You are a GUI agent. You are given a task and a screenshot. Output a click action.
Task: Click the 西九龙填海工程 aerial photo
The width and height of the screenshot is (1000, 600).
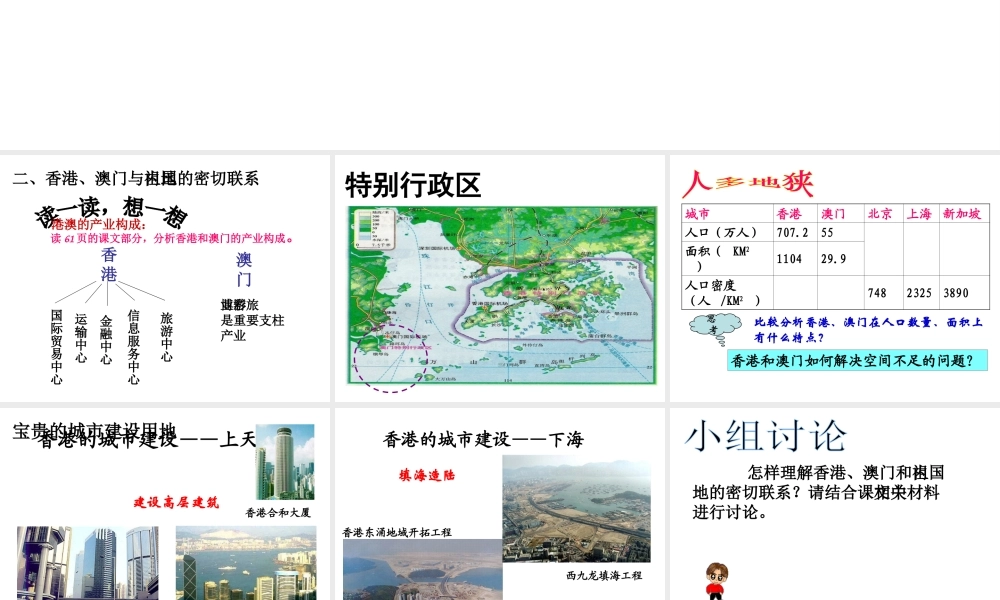[577, 508]
